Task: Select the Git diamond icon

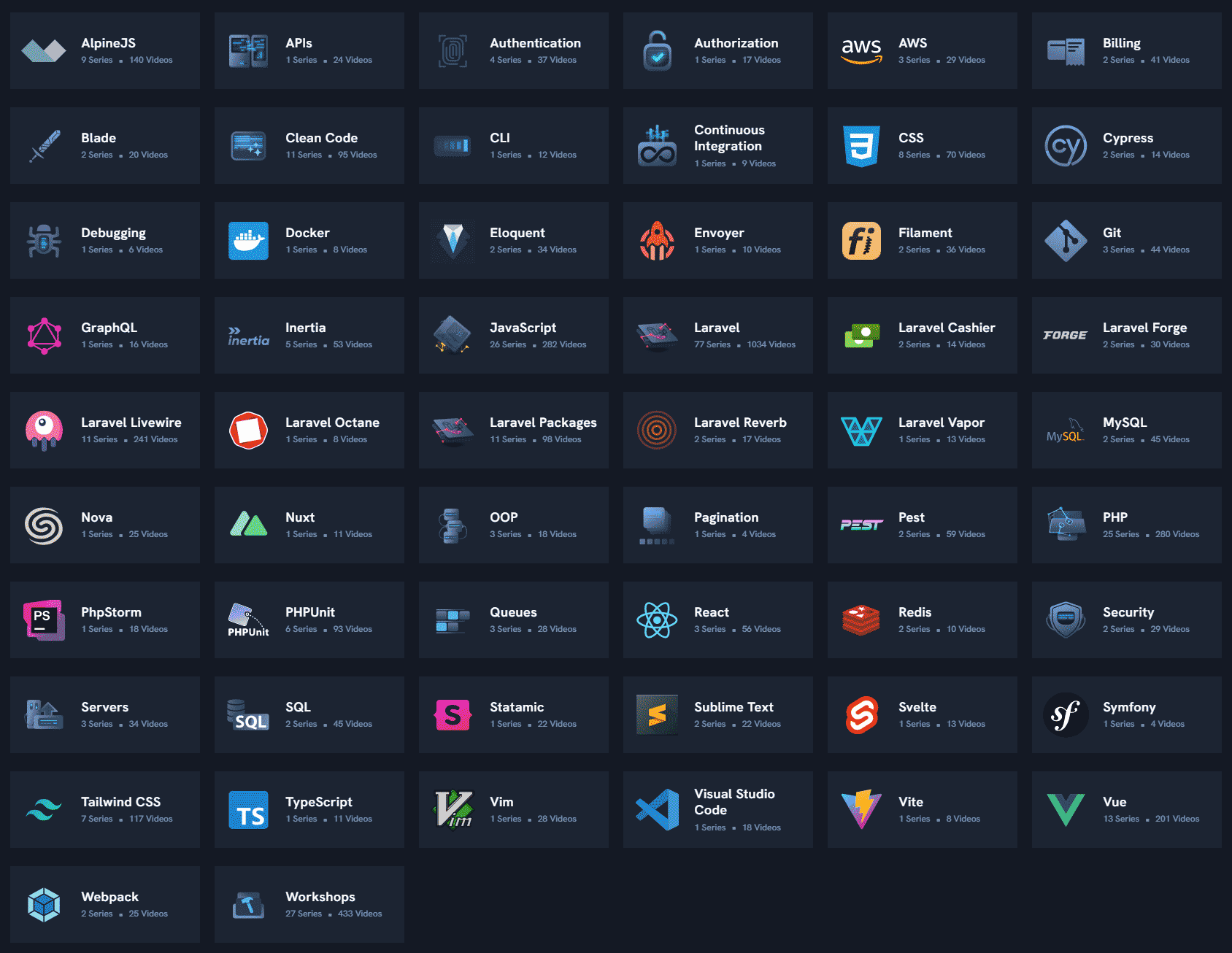Action: (1066, 241)
